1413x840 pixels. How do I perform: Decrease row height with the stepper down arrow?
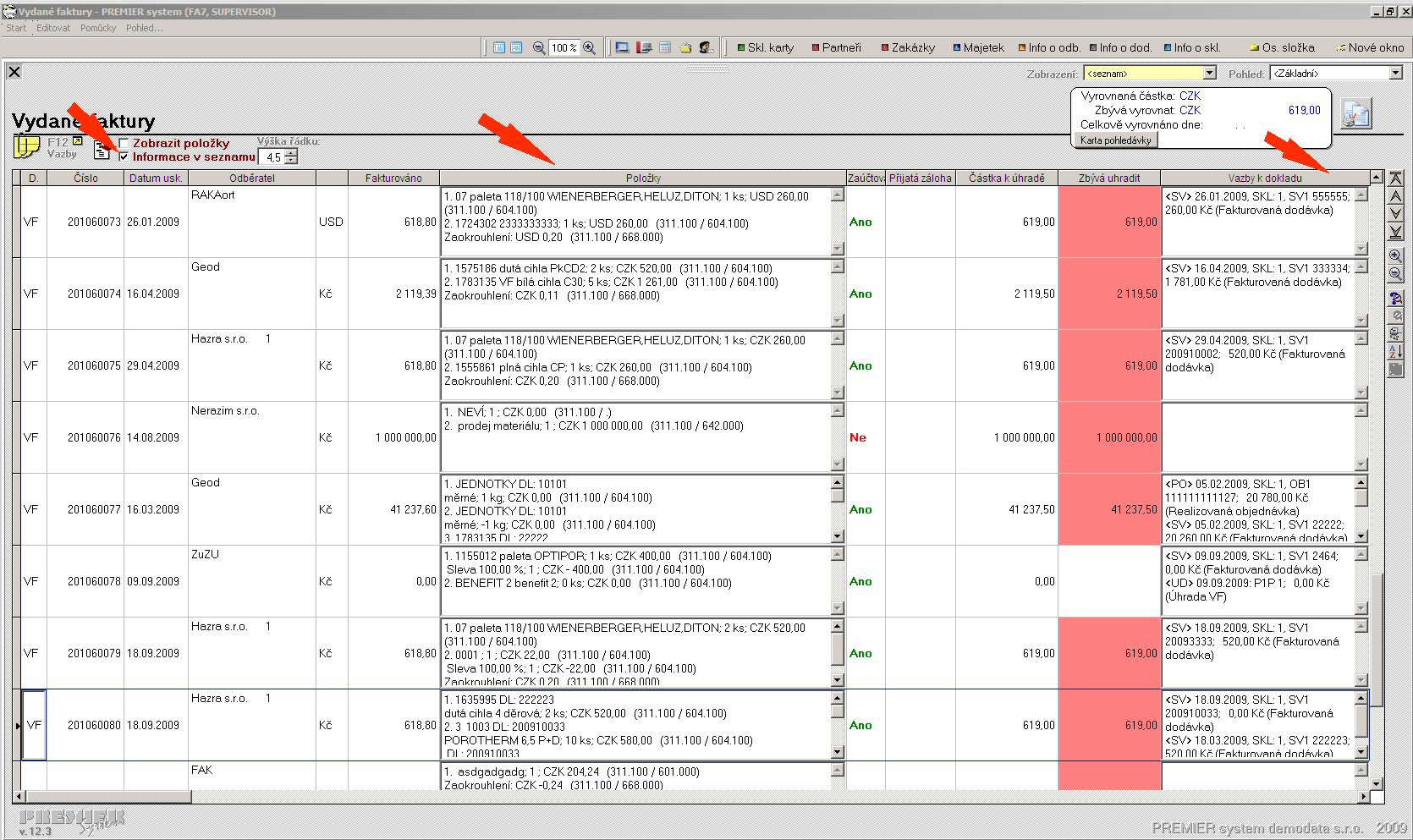pyautogui.click(x=291, y=161)
